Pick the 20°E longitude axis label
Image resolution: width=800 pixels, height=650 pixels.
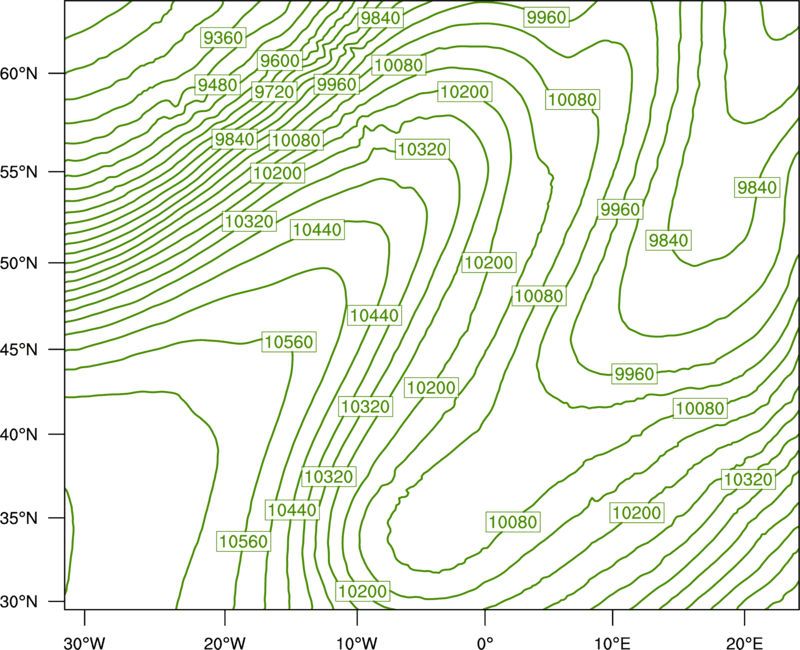pyautogui.click(x=744, y=643)
